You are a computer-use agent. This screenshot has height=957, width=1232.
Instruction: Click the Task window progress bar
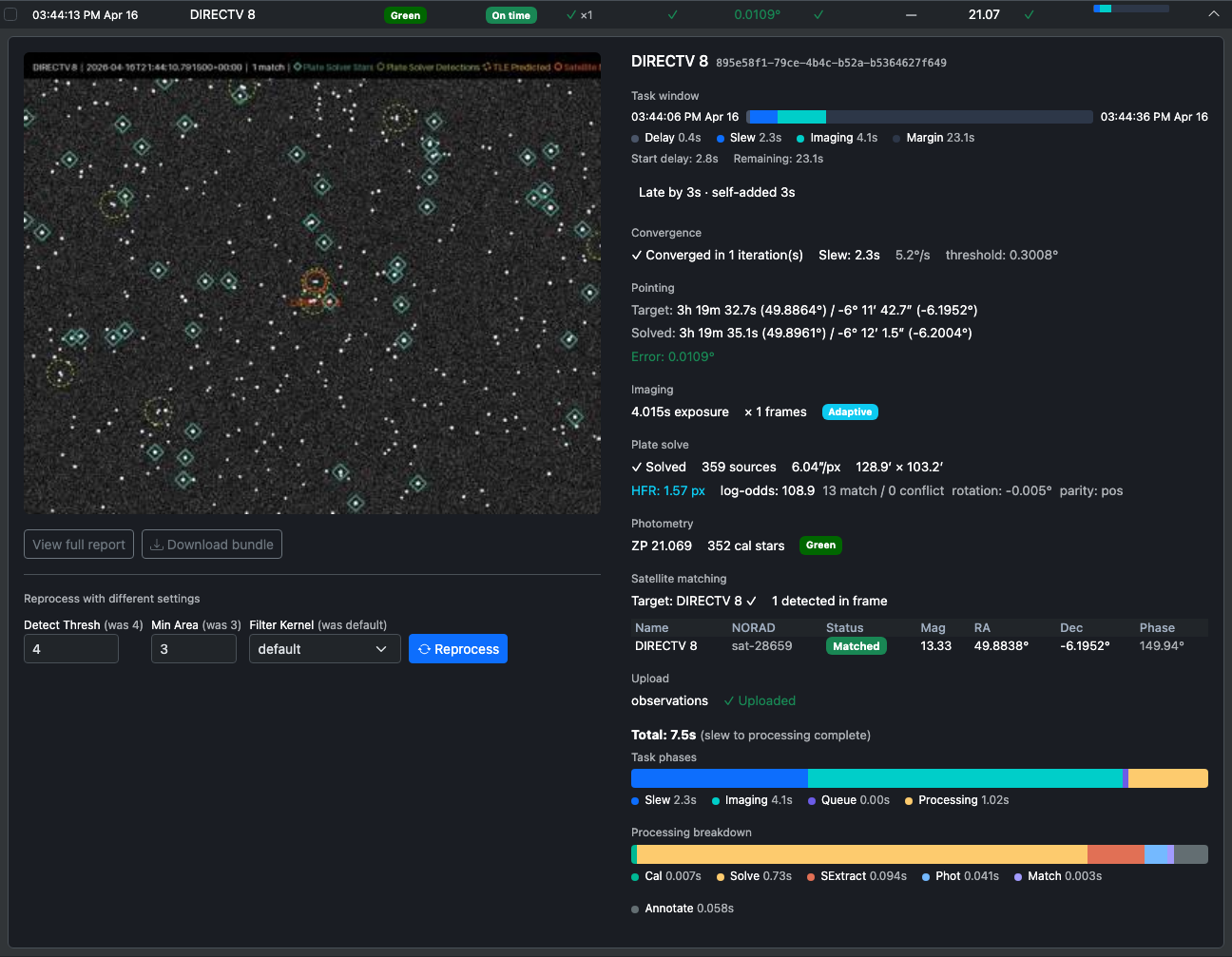(919, 117)
